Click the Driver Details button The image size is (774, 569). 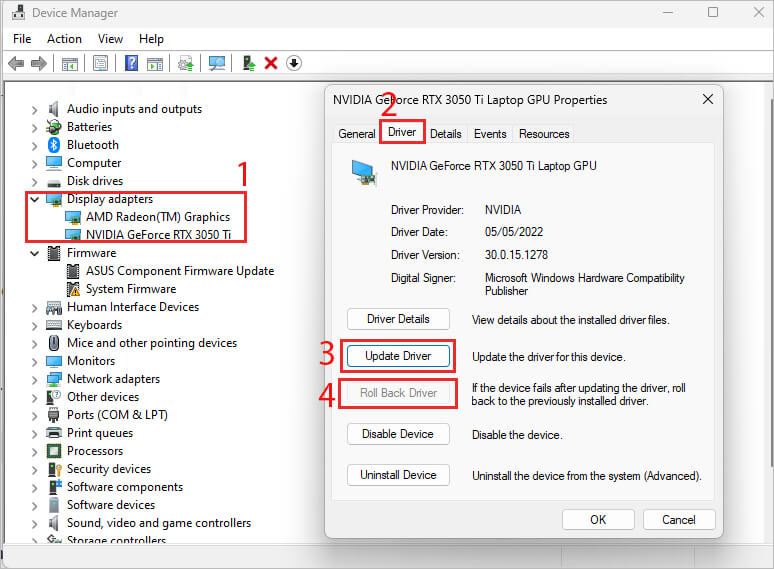tap(398, 319)
